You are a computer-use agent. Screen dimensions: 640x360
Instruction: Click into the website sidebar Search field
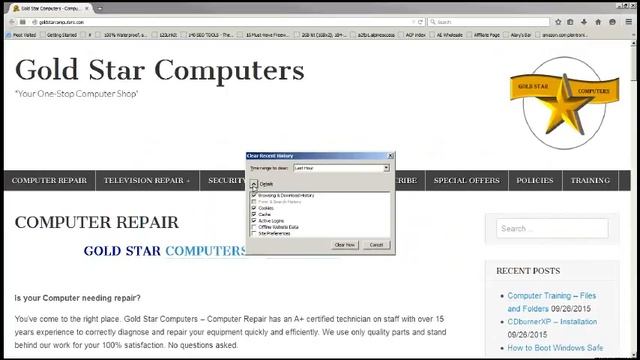click(x=552, y=229)
